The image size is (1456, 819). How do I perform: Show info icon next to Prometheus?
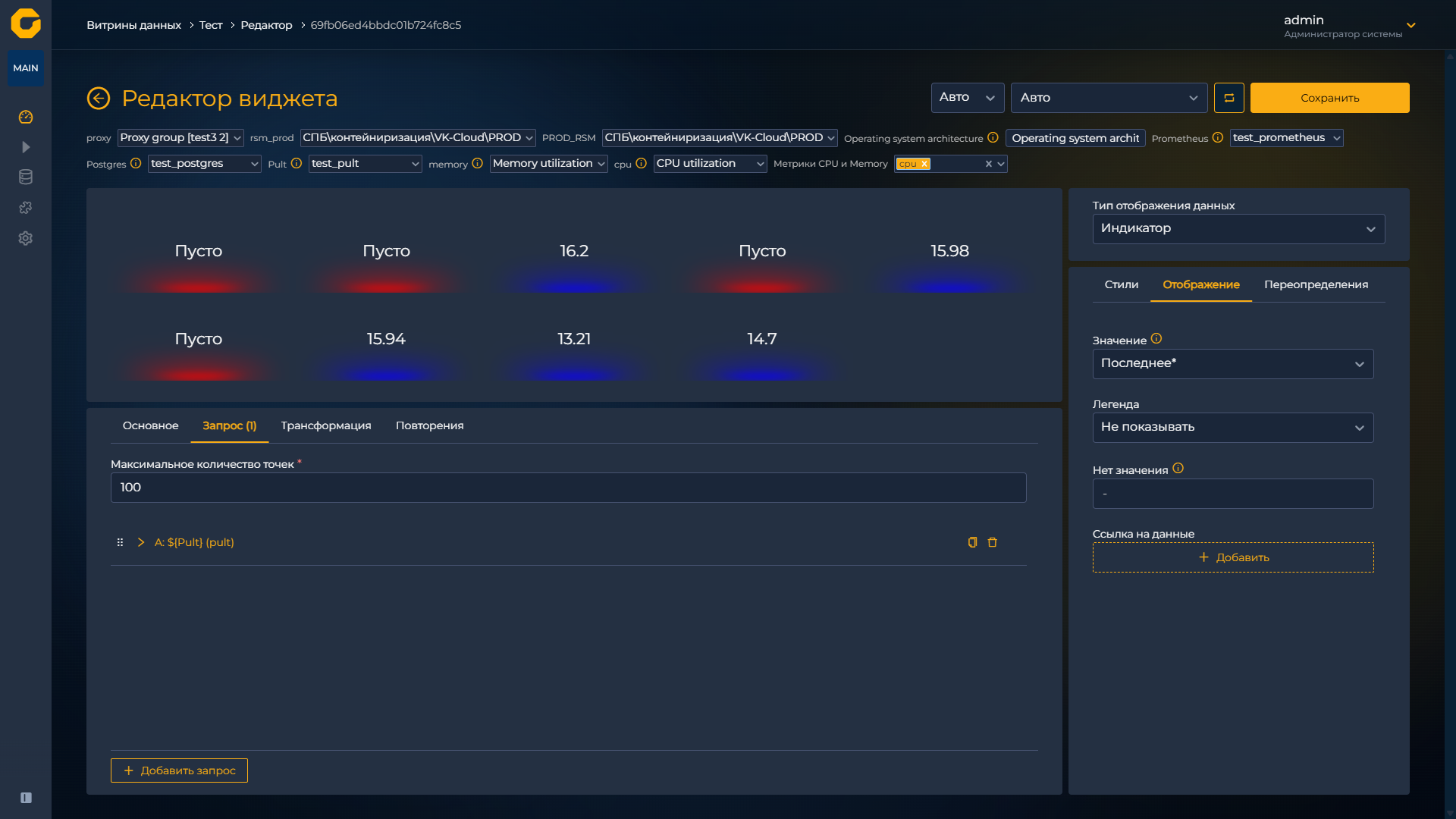click(x=1217, y=137)
